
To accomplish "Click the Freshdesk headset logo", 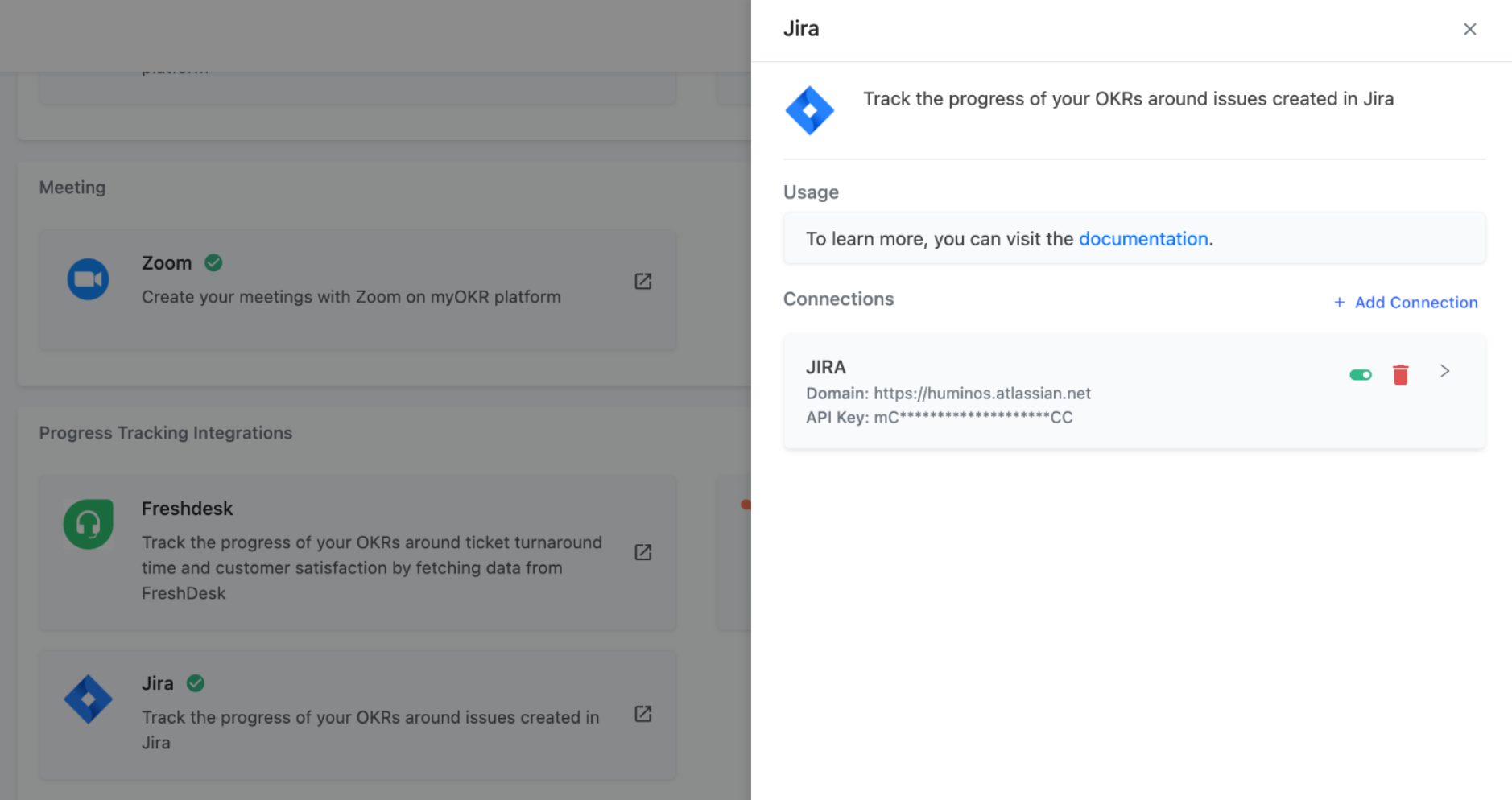I will pyautogui.click(x=89, y=524).
